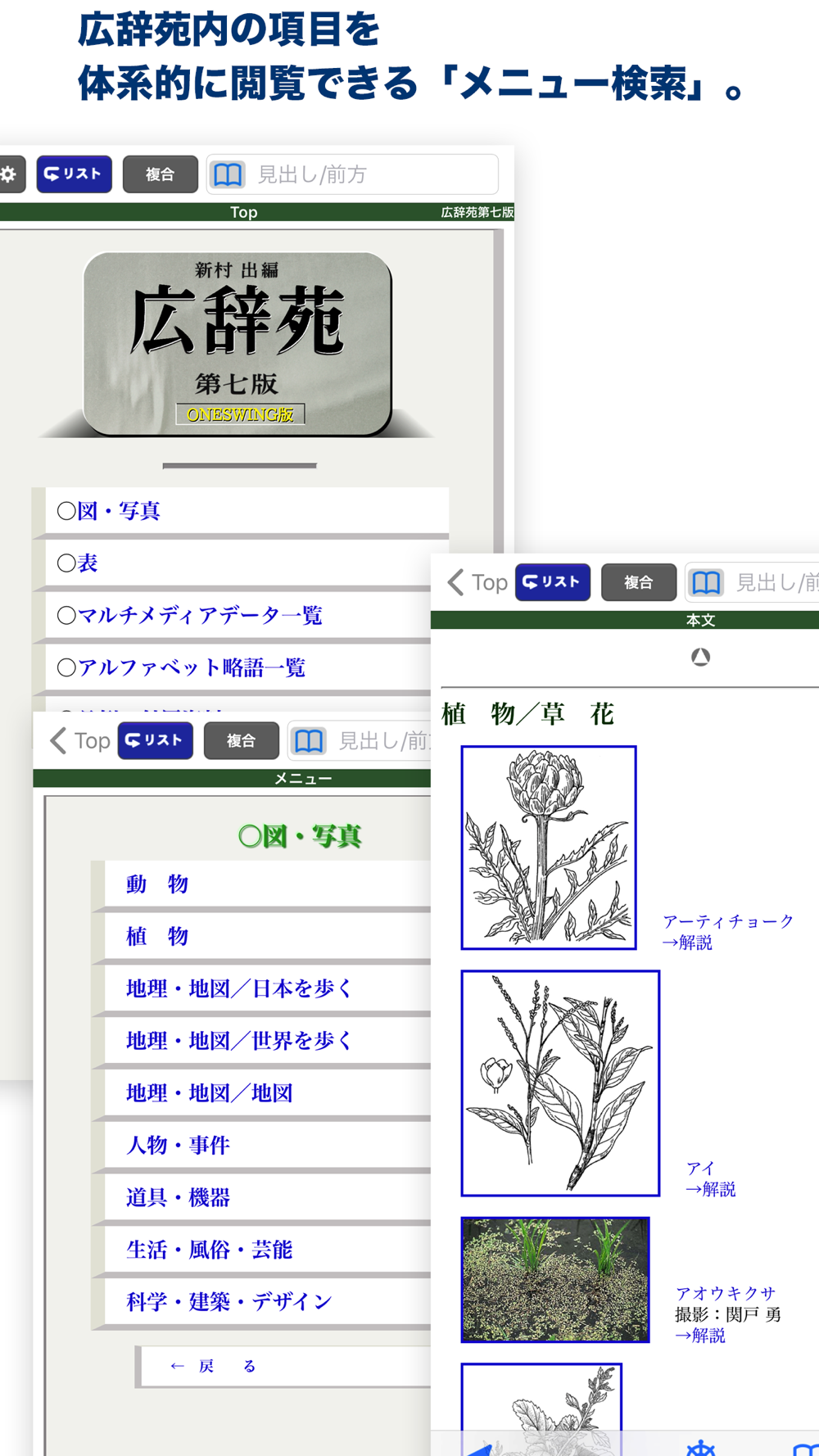Click the 植 物／草 花 heading
This screenshot has height=1456, width=819.
528,714
